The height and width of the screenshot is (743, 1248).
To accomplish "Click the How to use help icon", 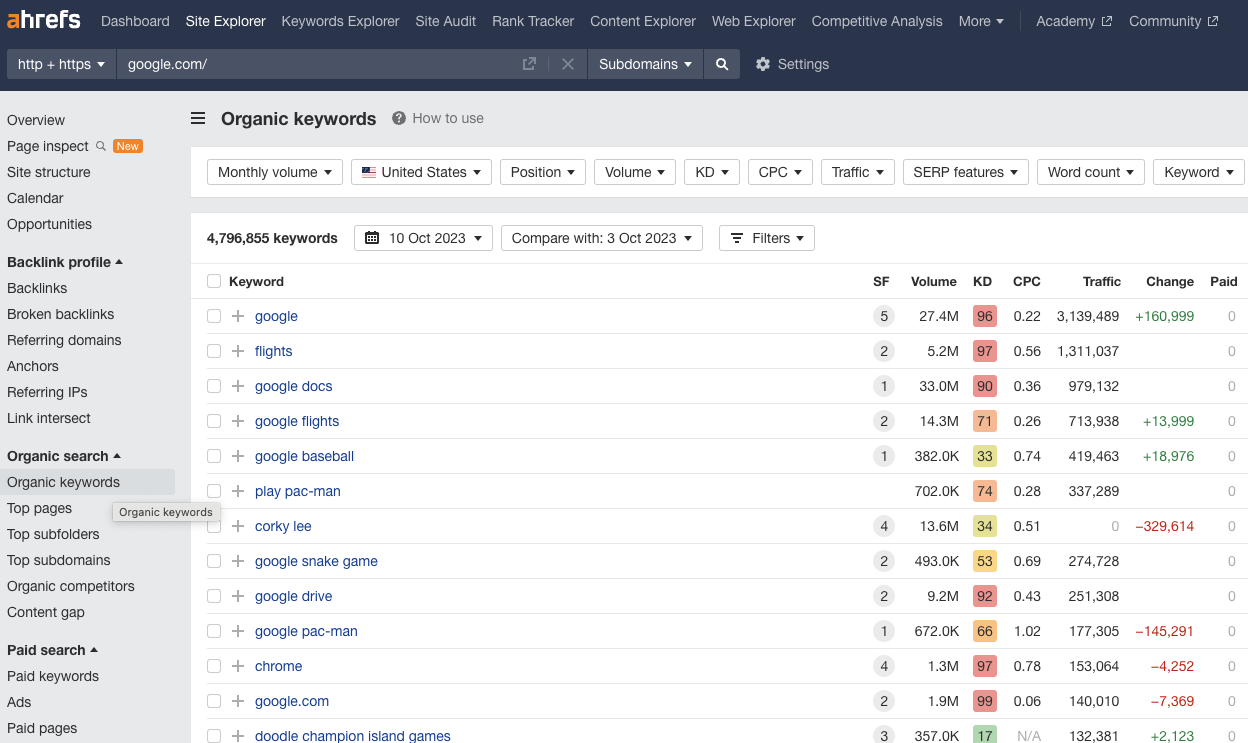I will 399,118.
